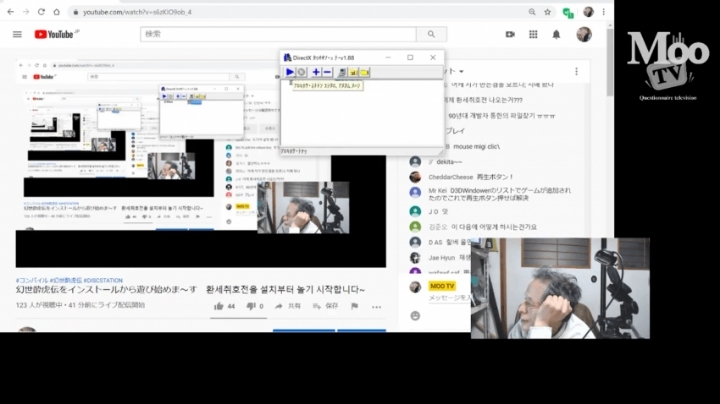Open the Chrome three-dot menu
720x404 pixels.
(x=603, y=12)
